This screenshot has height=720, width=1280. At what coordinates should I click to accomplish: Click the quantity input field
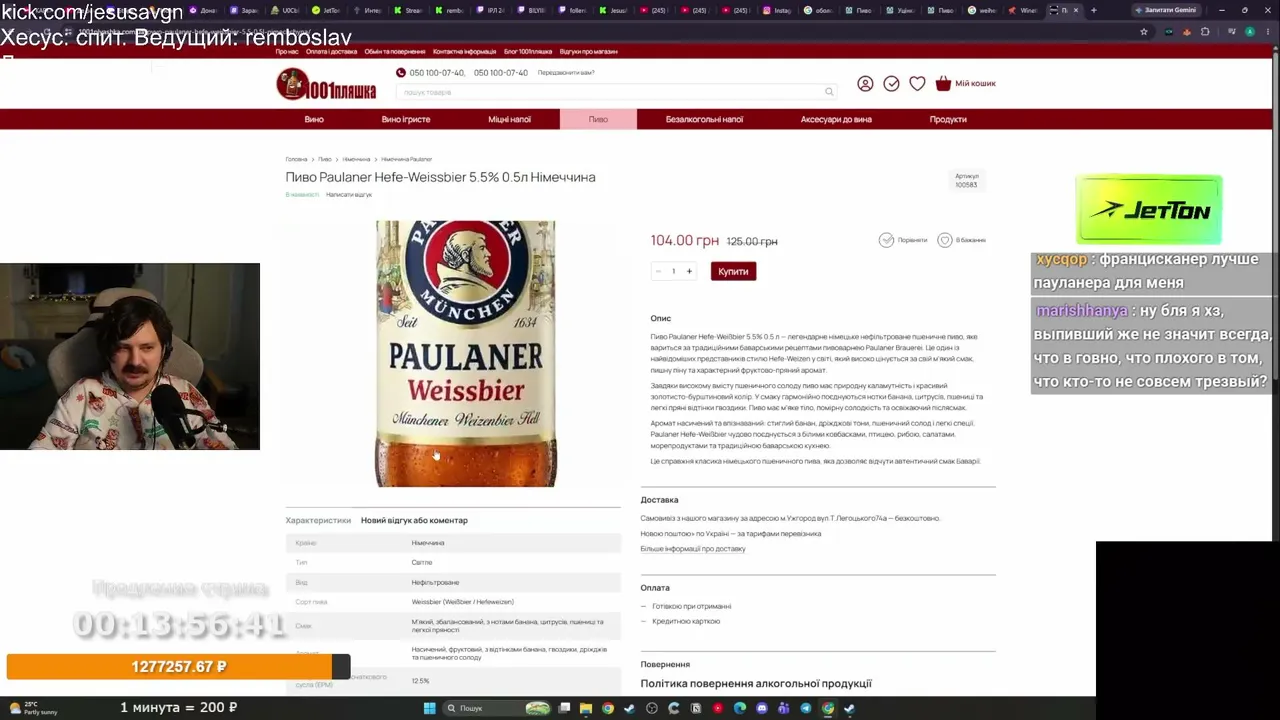point(674,271)
